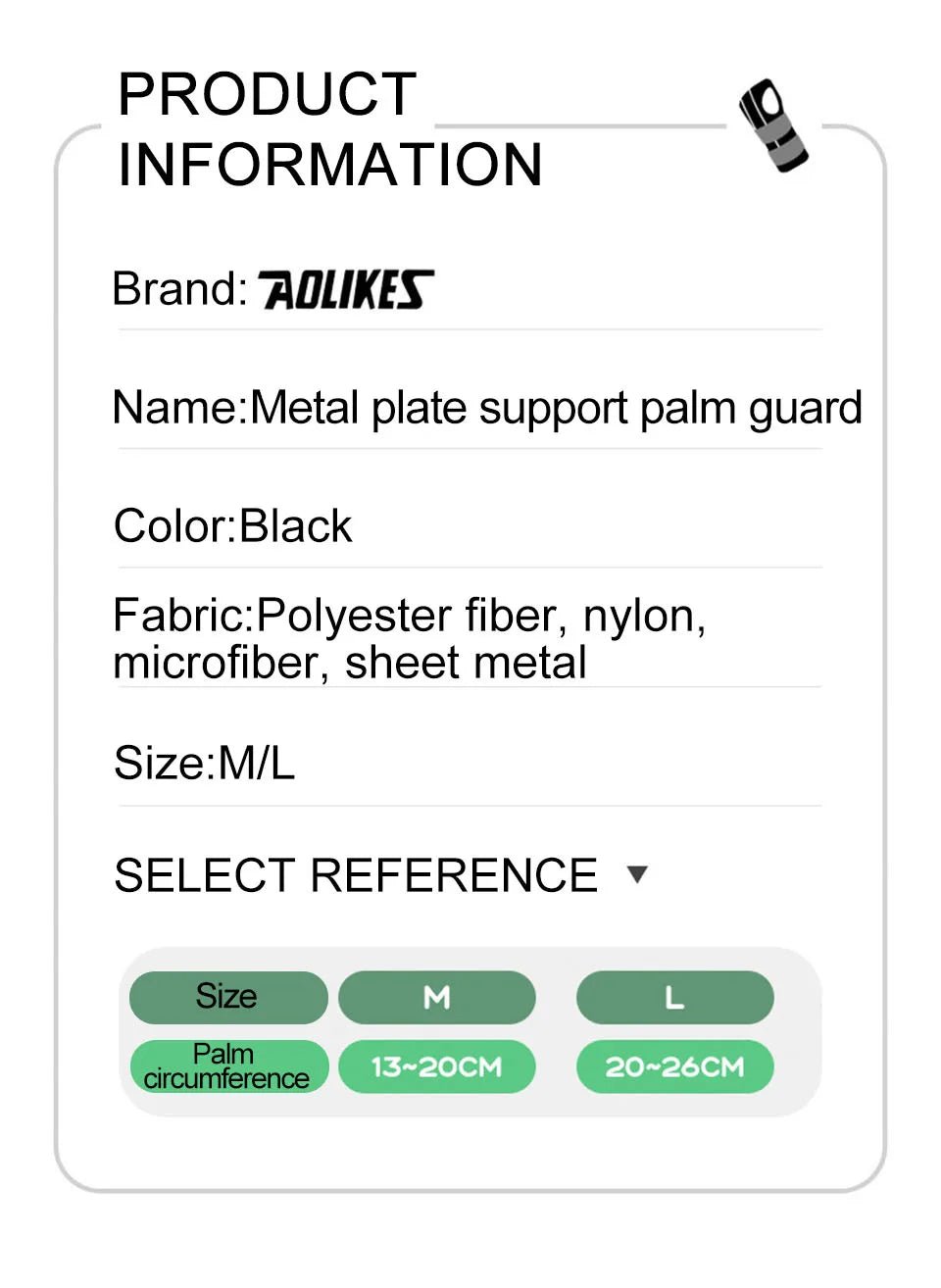The image size is (941, 1288).
Task: Click the SELECT REFERENCE heading
Action: [x=356, y=875]
